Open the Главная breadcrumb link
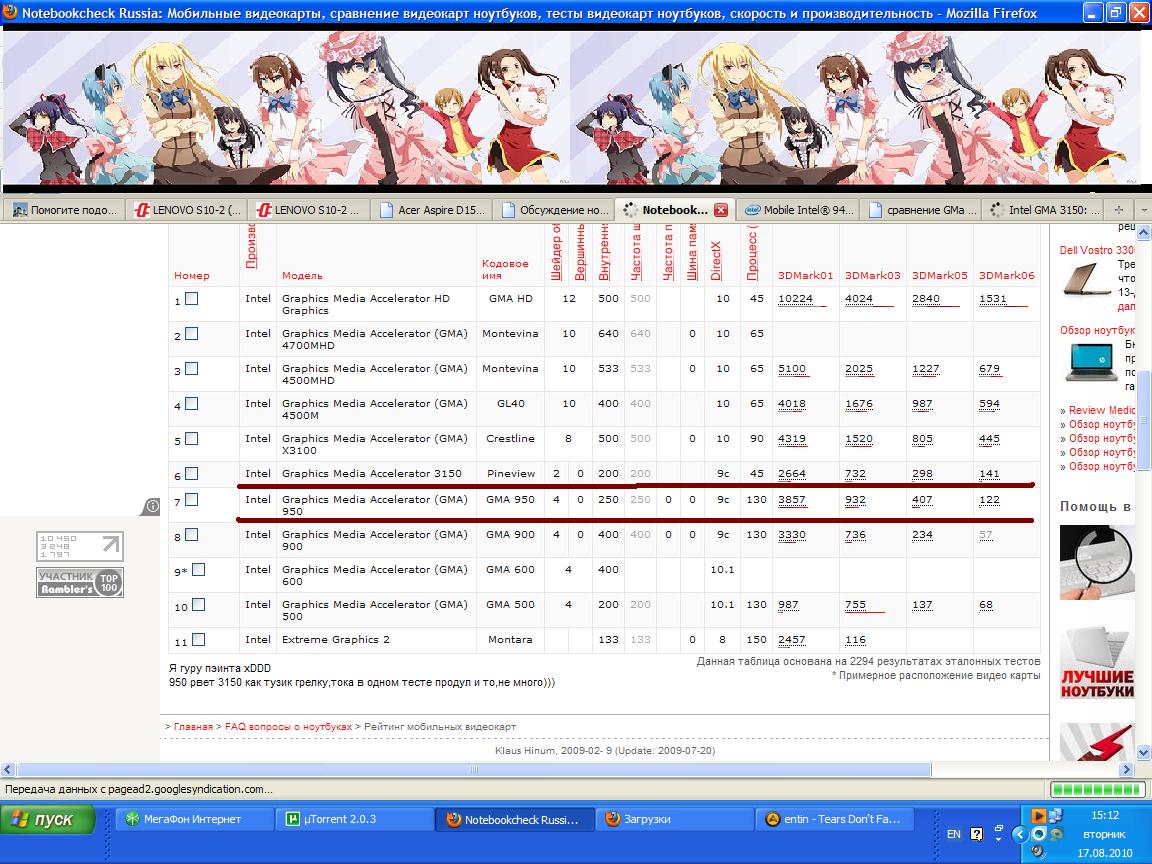The image size is (1152, 864). (193, 727)
